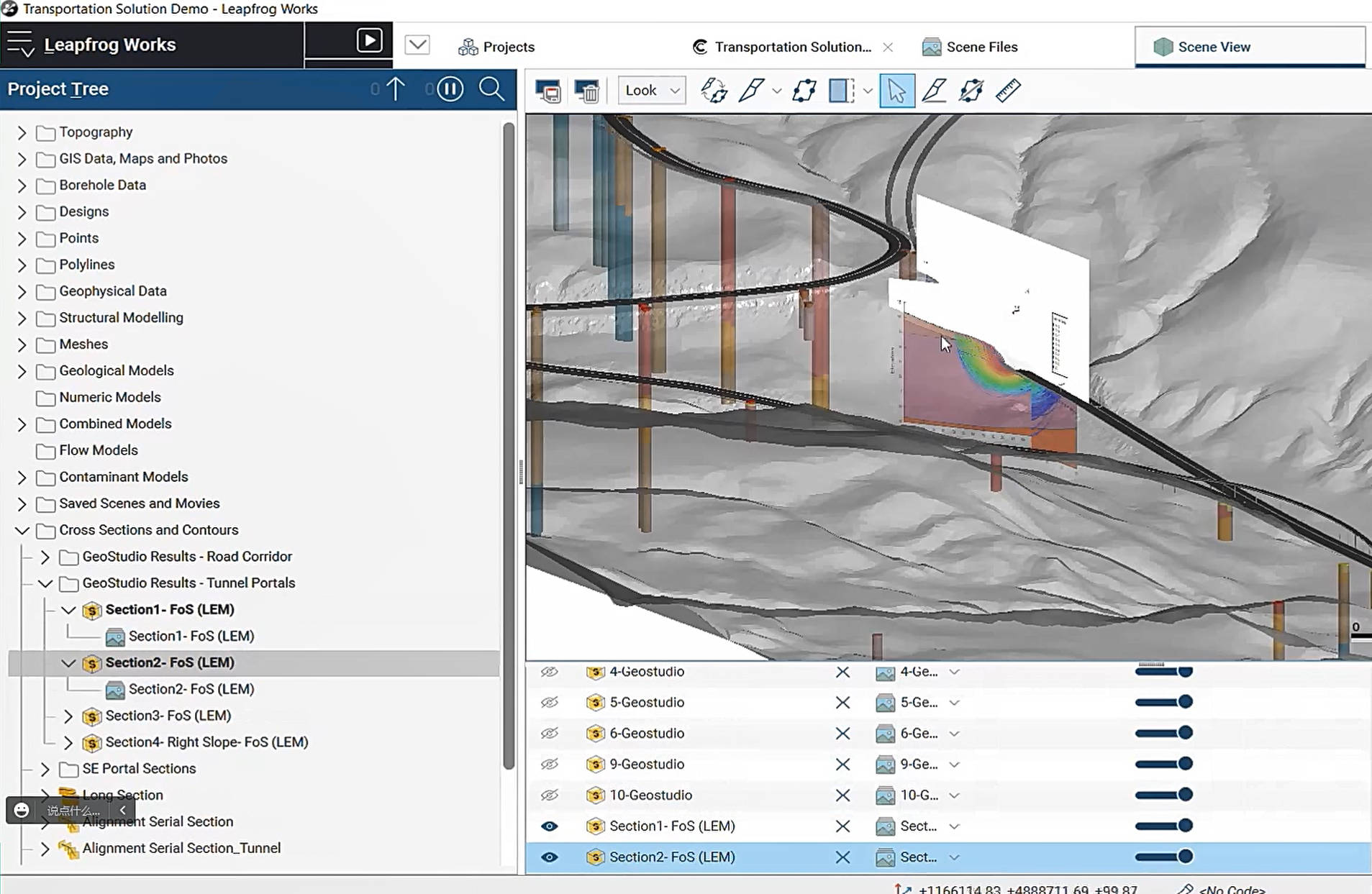Click the Project Tree vertical scrollbar
Screen dimensions: 1372x894
[509, 446]
